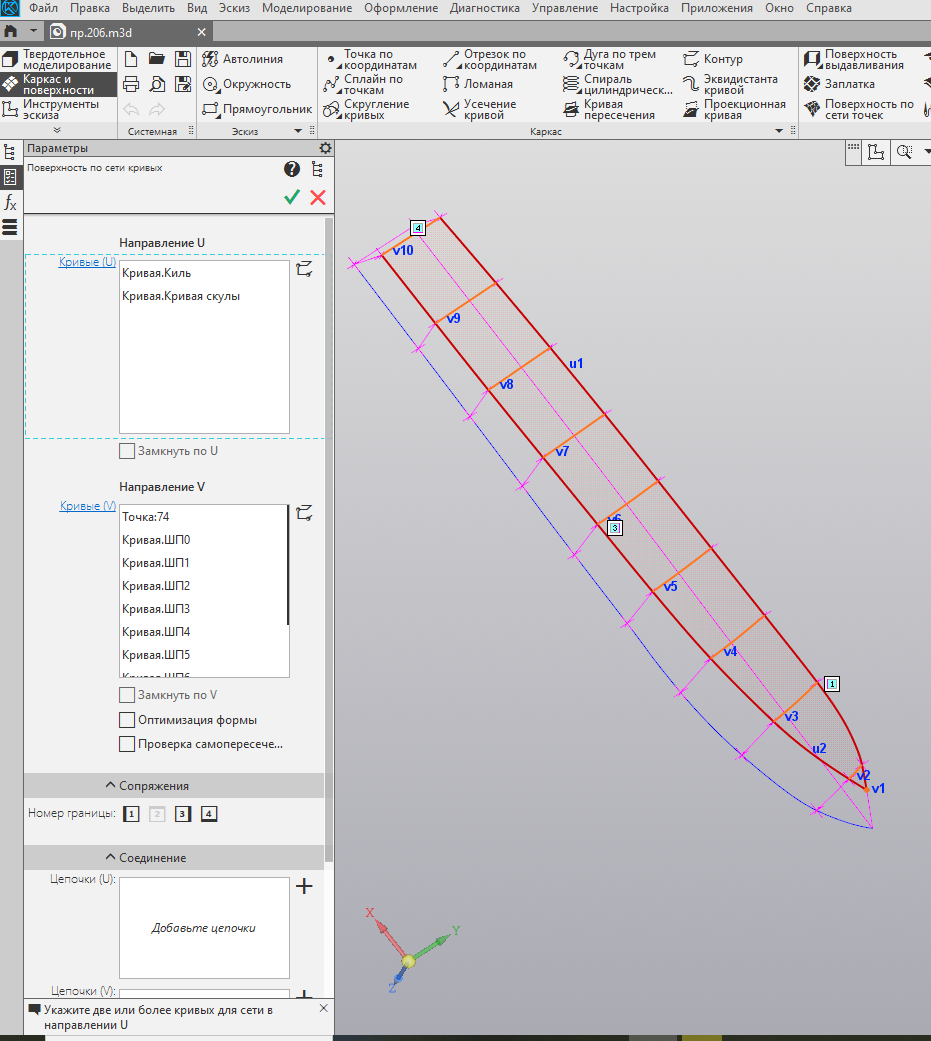Open the help question mark icon

click(292, 169)
